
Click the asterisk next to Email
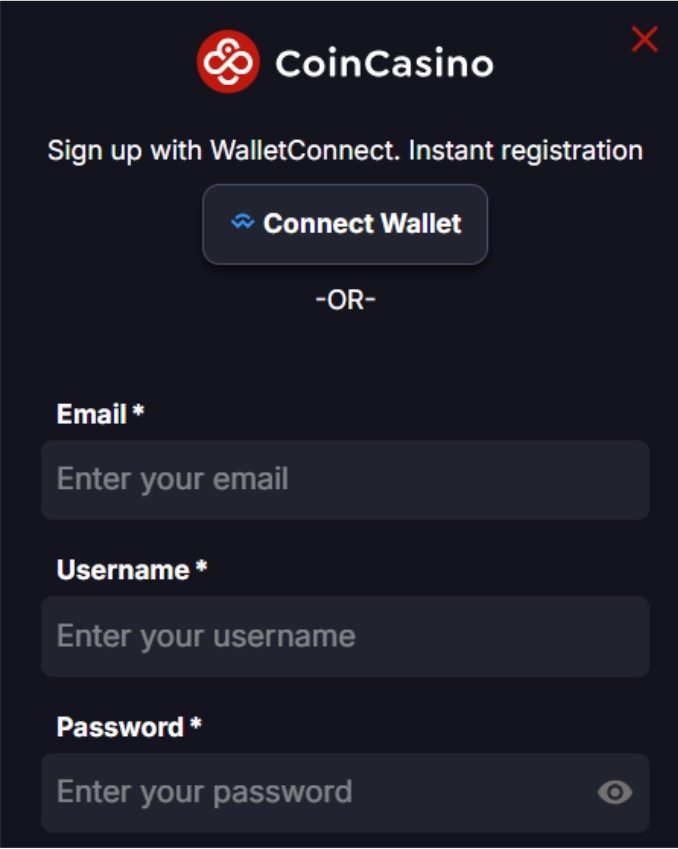139,410
